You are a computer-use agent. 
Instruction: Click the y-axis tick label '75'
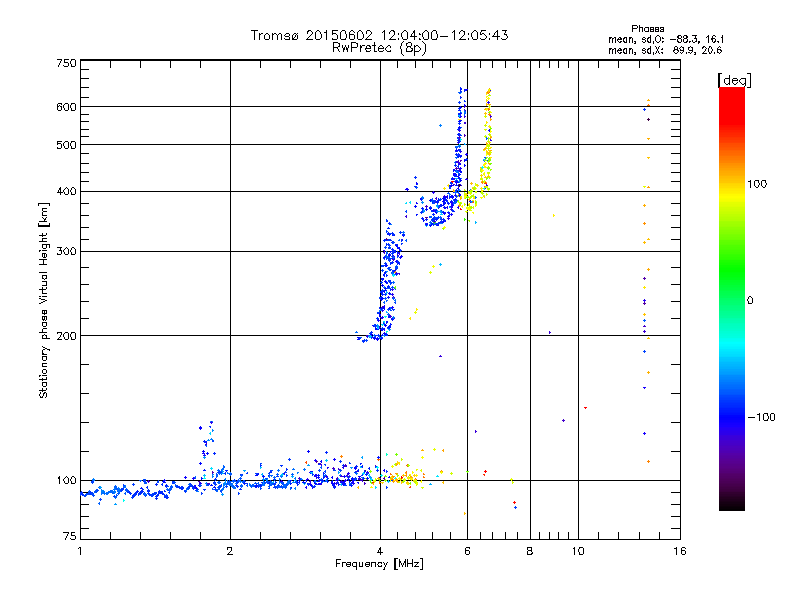[70, 536]
